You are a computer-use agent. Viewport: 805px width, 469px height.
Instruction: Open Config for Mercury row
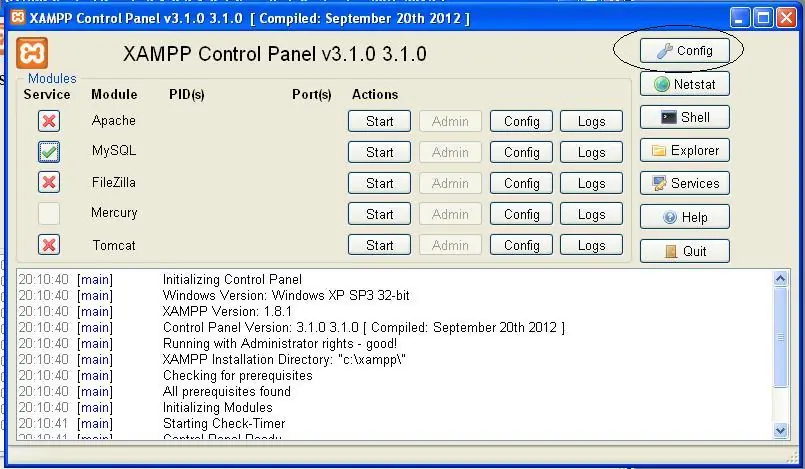pyautogui.click(x=521, y=214)
